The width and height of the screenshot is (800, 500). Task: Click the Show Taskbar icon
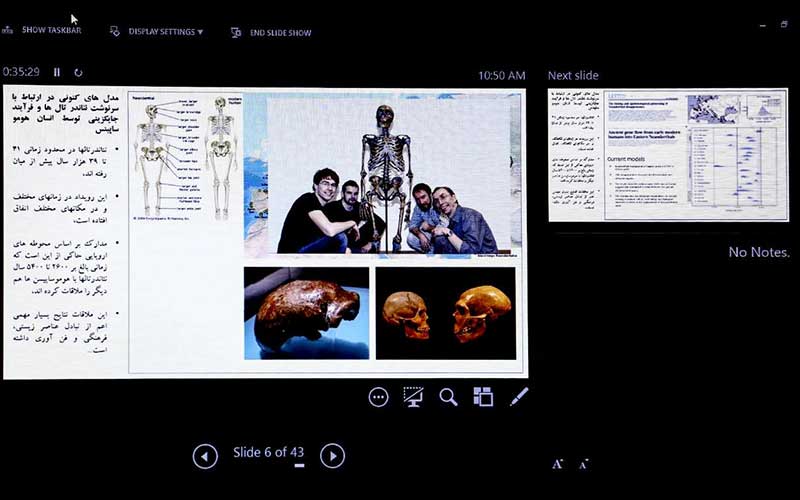coord(7,30)
